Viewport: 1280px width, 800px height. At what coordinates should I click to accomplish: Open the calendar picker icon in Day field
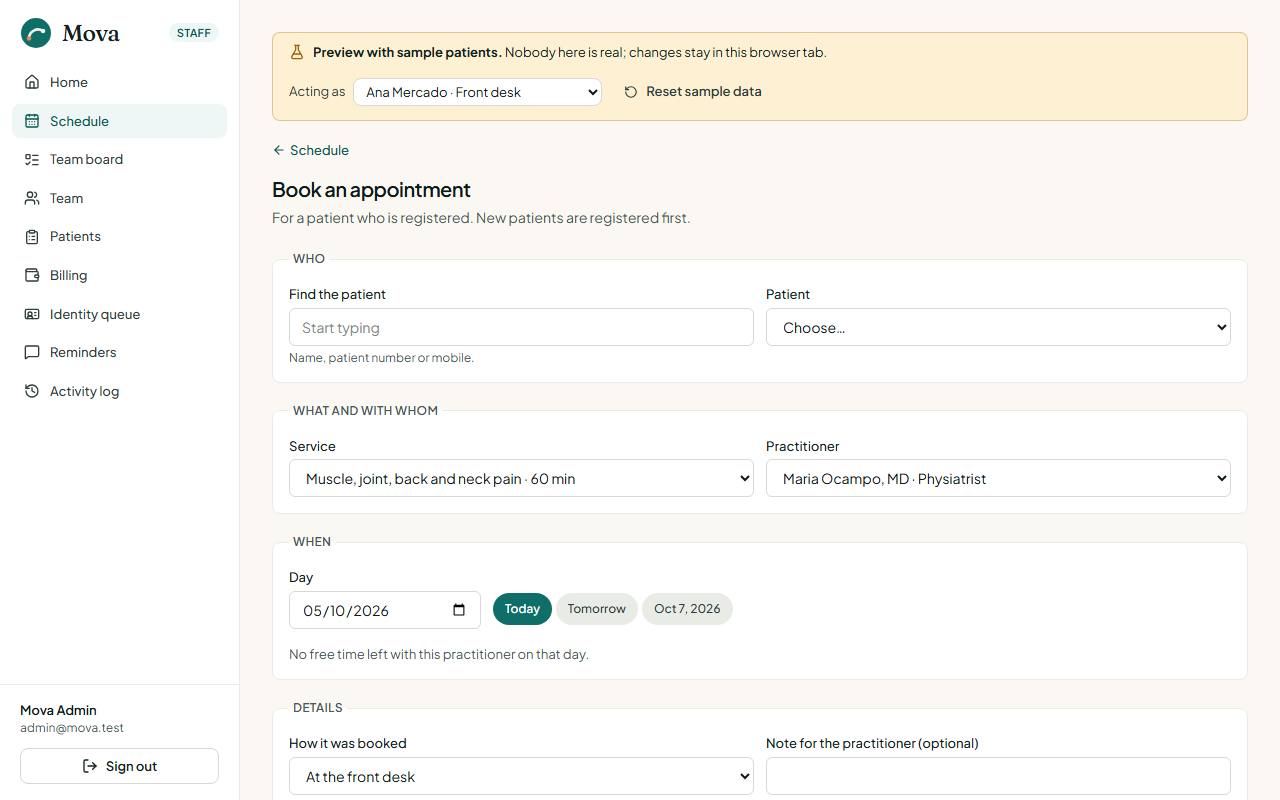[x=459, y=610]
